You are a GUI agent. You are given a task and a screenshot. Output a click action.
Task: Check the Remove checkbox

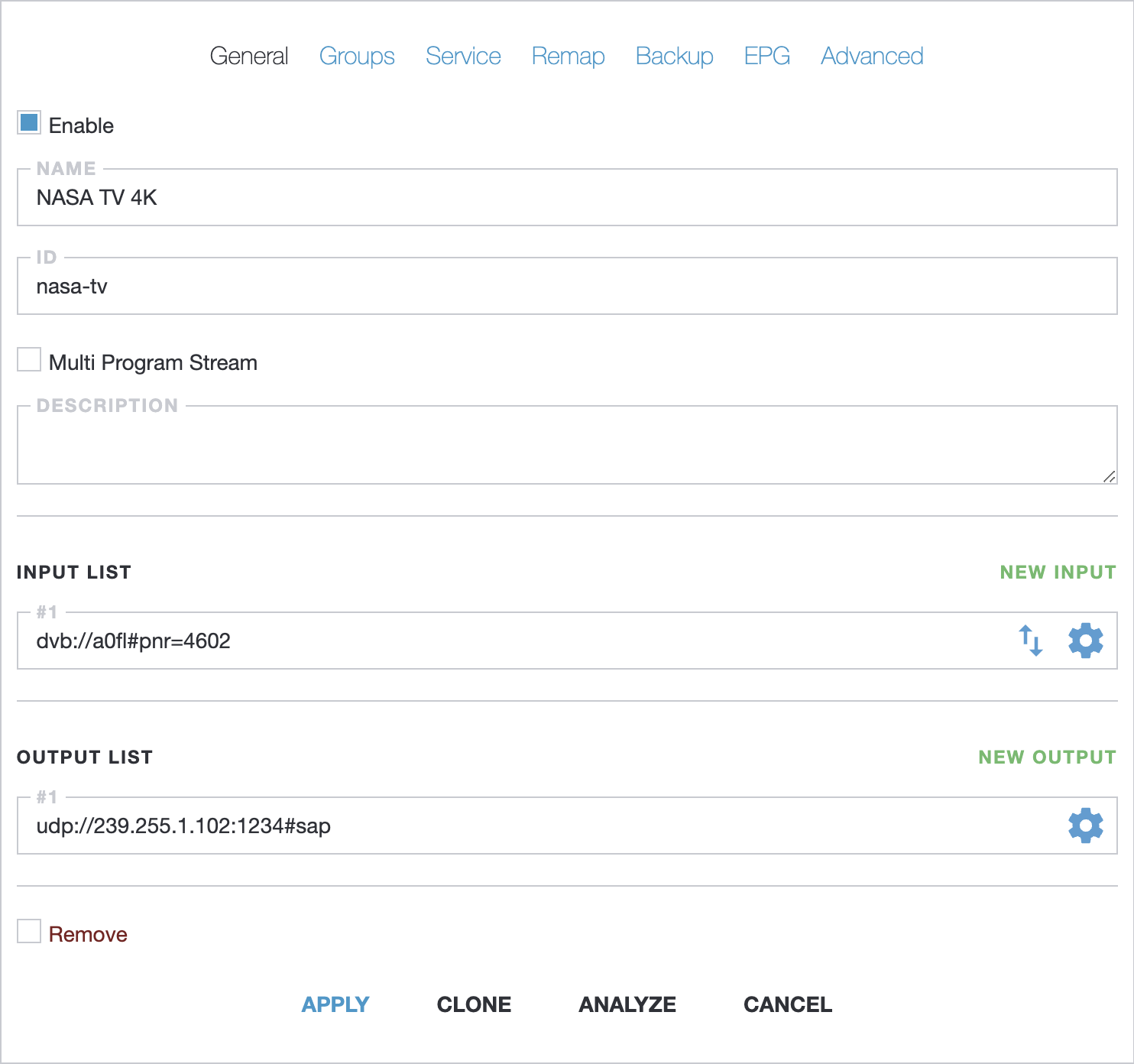tap(29, 932)
